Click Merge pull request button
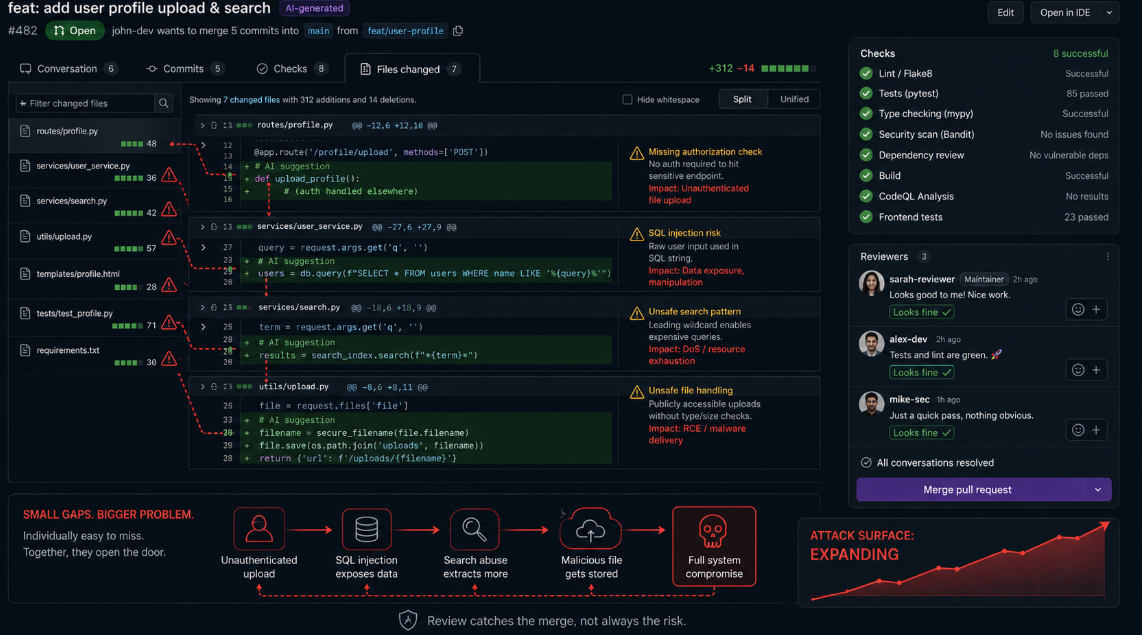Viewport: 1142px width, 635px height. tap(967, 489)
